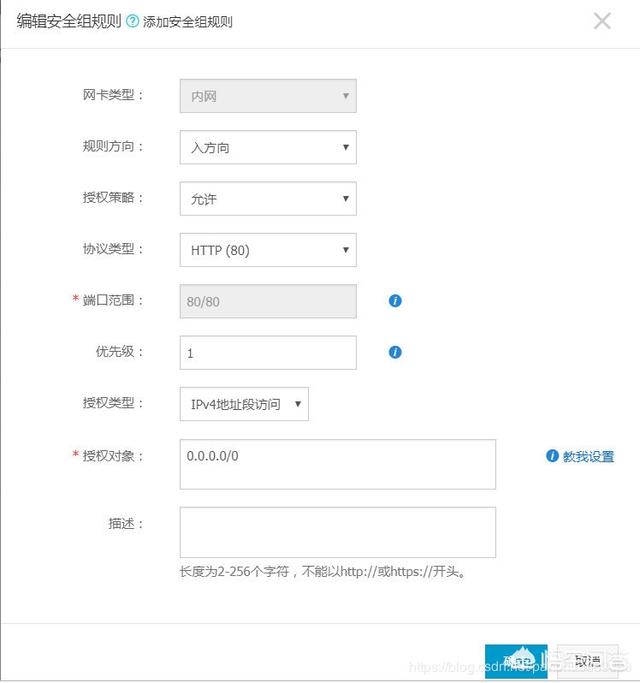Open the 授权类型 dropdown showing IPv4地址段访问
Viewport: 640px width, 683px height.
(x=244, y=404)
